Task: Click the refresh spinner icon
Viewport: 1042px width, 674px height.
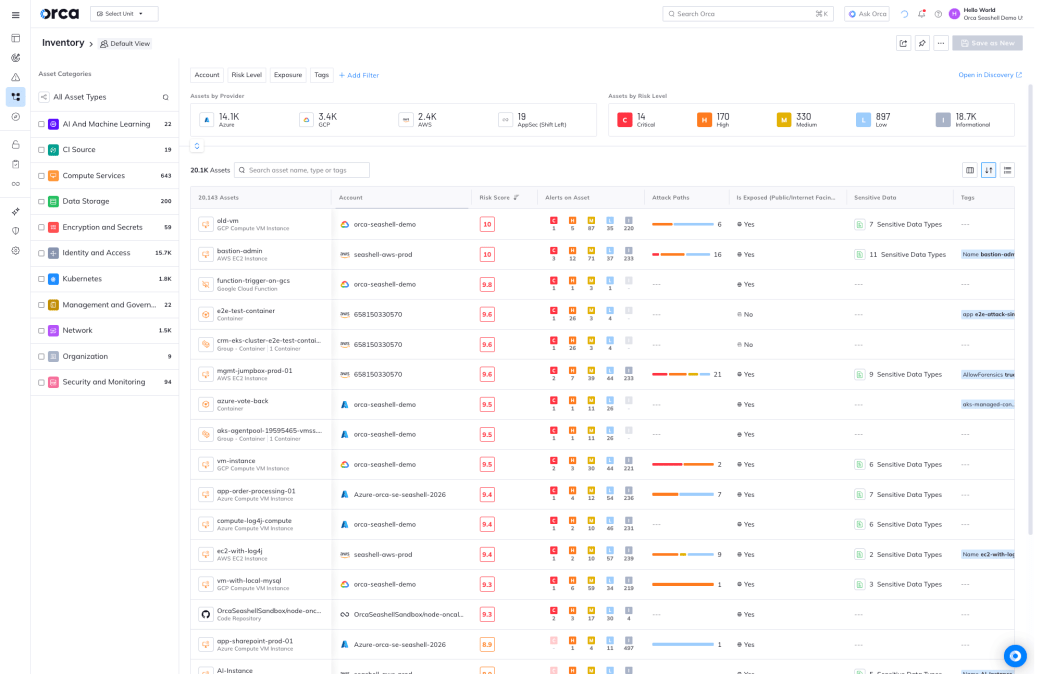Action: [x=904, y=14]
